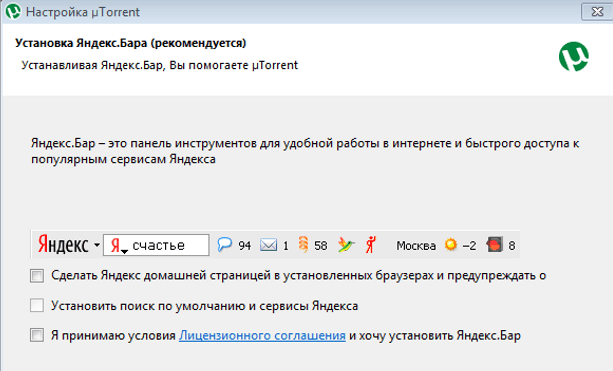Click the traffic light icon near 8
613x371 pixels.
coord(495,245)
